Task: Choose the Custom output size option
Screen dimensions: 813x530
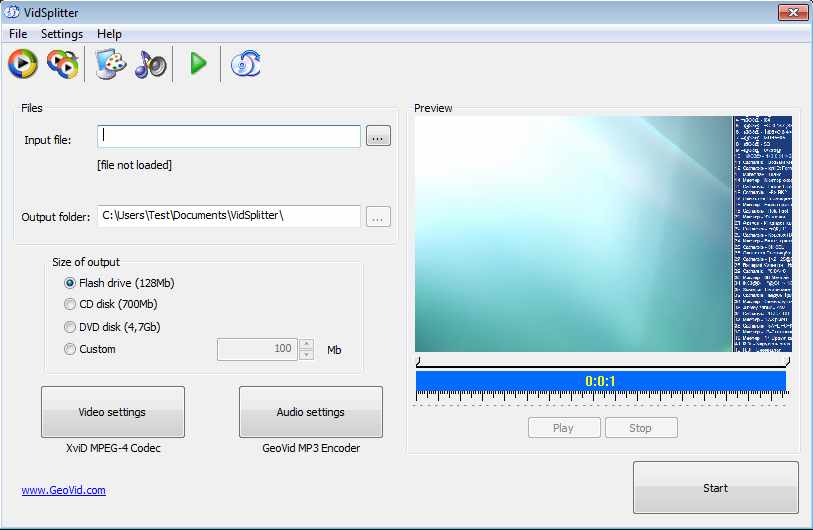Action: (x=70, y=349)
